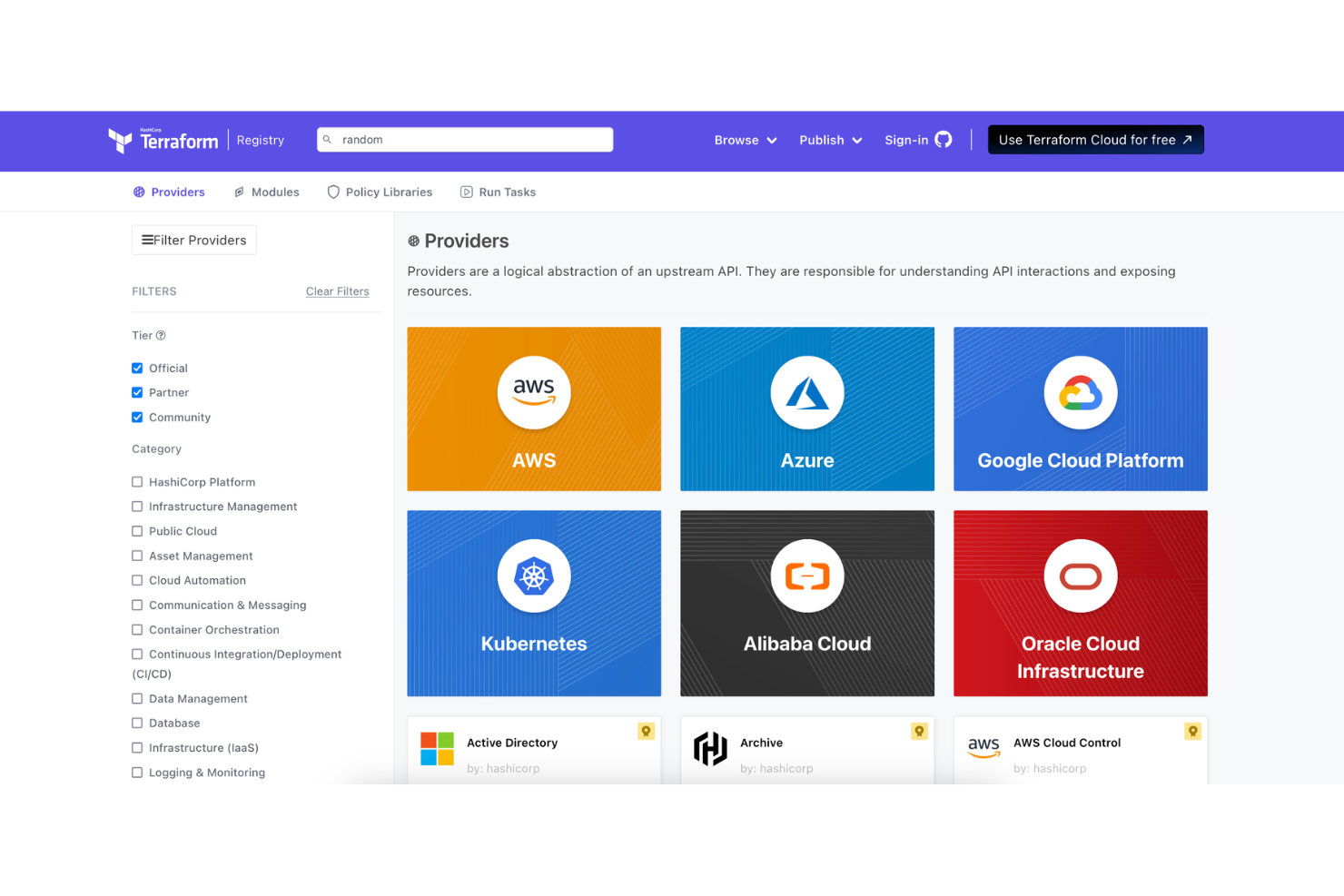Check the Infrastructure Management category
The width and height of the screenshot is (1344, 896).
click(x=137, y=507)
